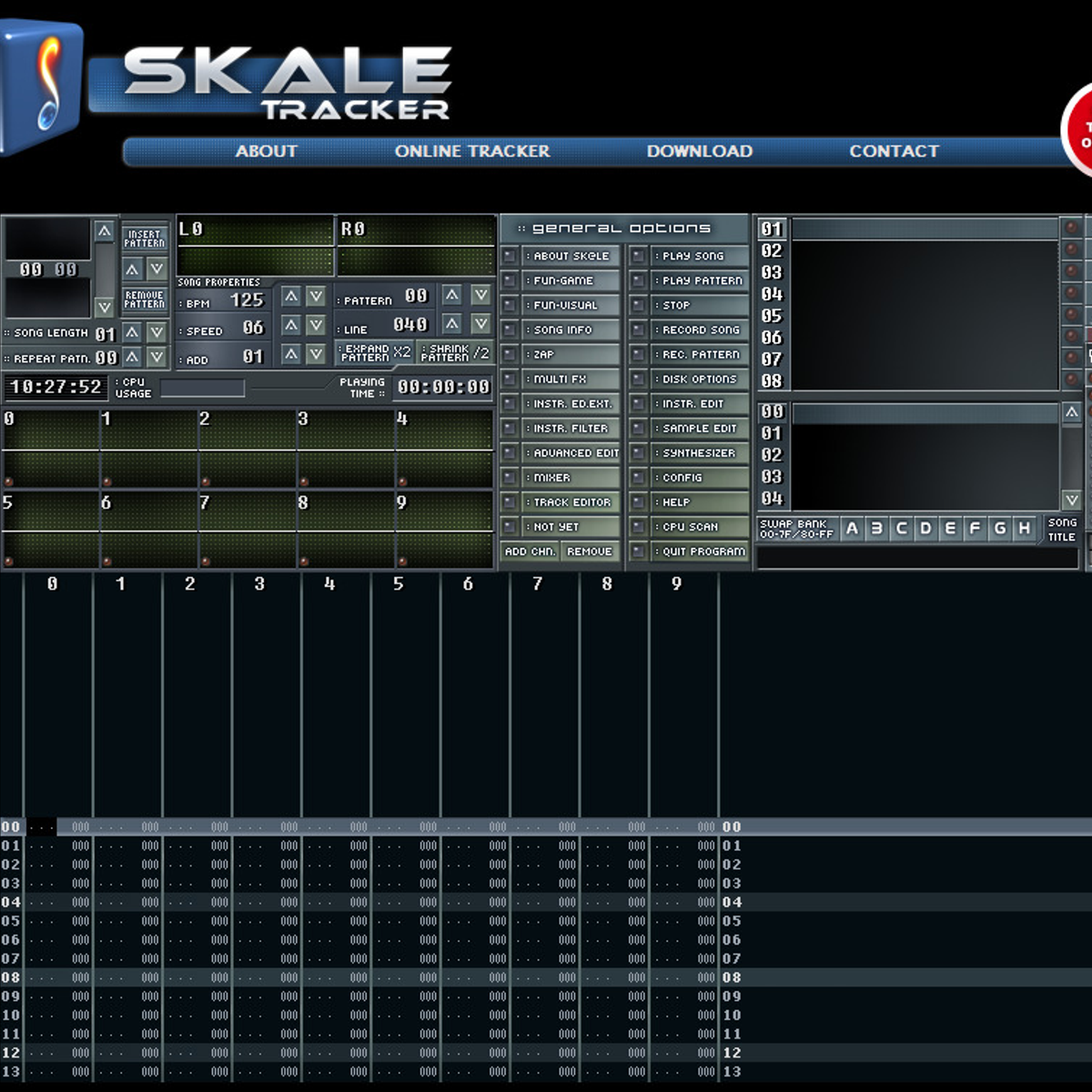Decrease Repeat Patn. with its down arrow
Viewport: 1092px width, 1092px height.
tap(157, 357)
